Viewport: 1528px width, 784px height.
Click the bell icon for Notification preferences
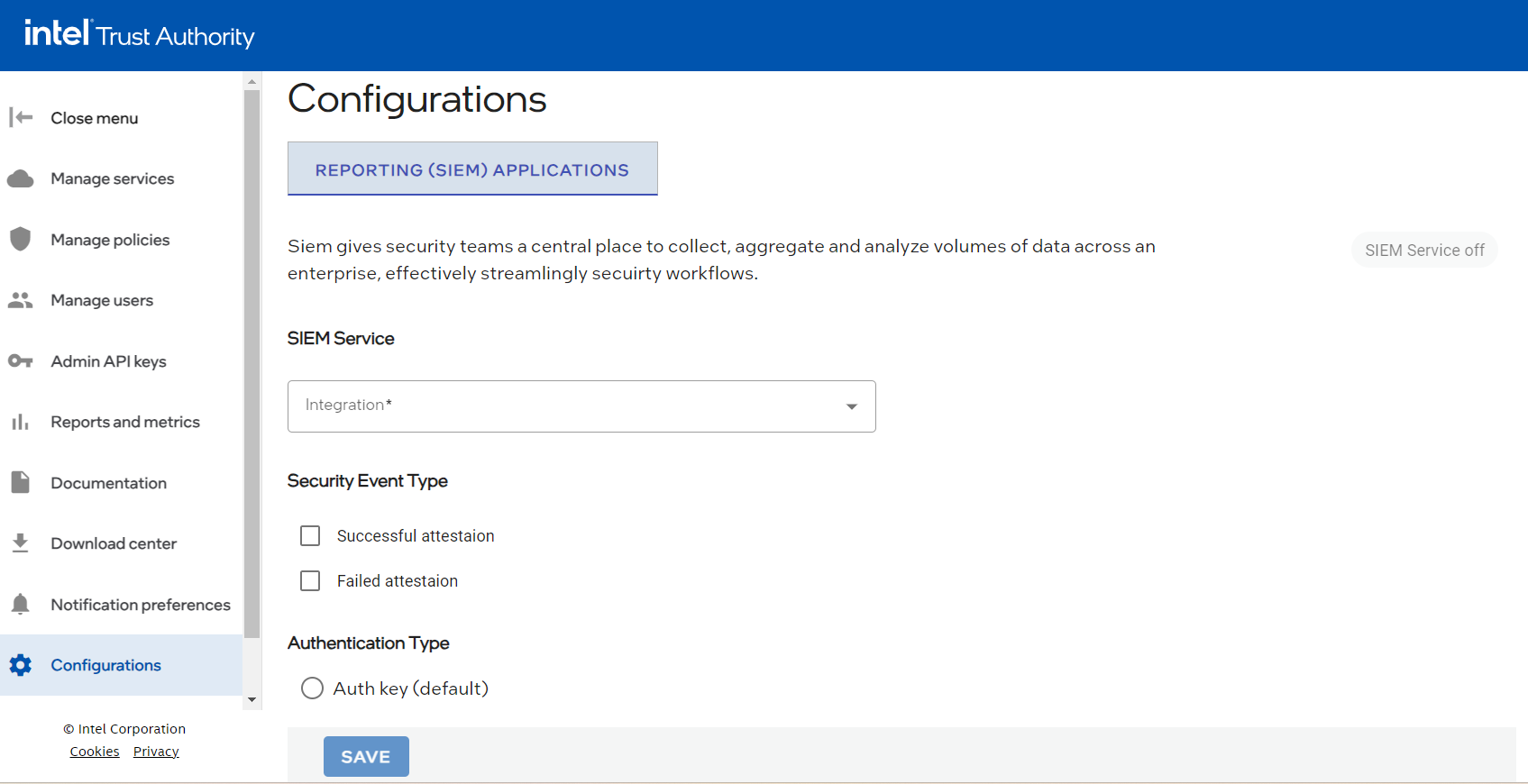click(x=21, y=604)
